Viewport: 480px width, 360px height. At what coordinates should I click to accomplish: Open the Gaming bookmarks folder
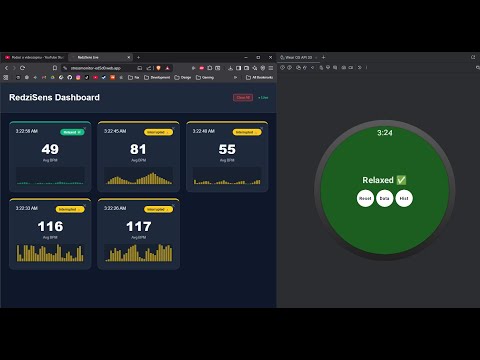click(x=205, y=77)
